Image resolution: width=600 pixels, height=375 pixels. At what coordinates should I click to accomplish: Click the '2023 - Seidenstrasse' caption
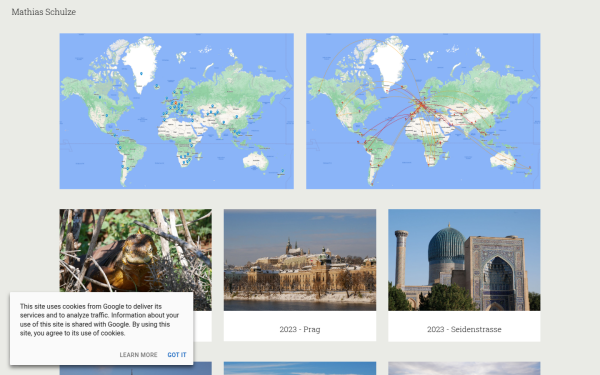[464, 329]
